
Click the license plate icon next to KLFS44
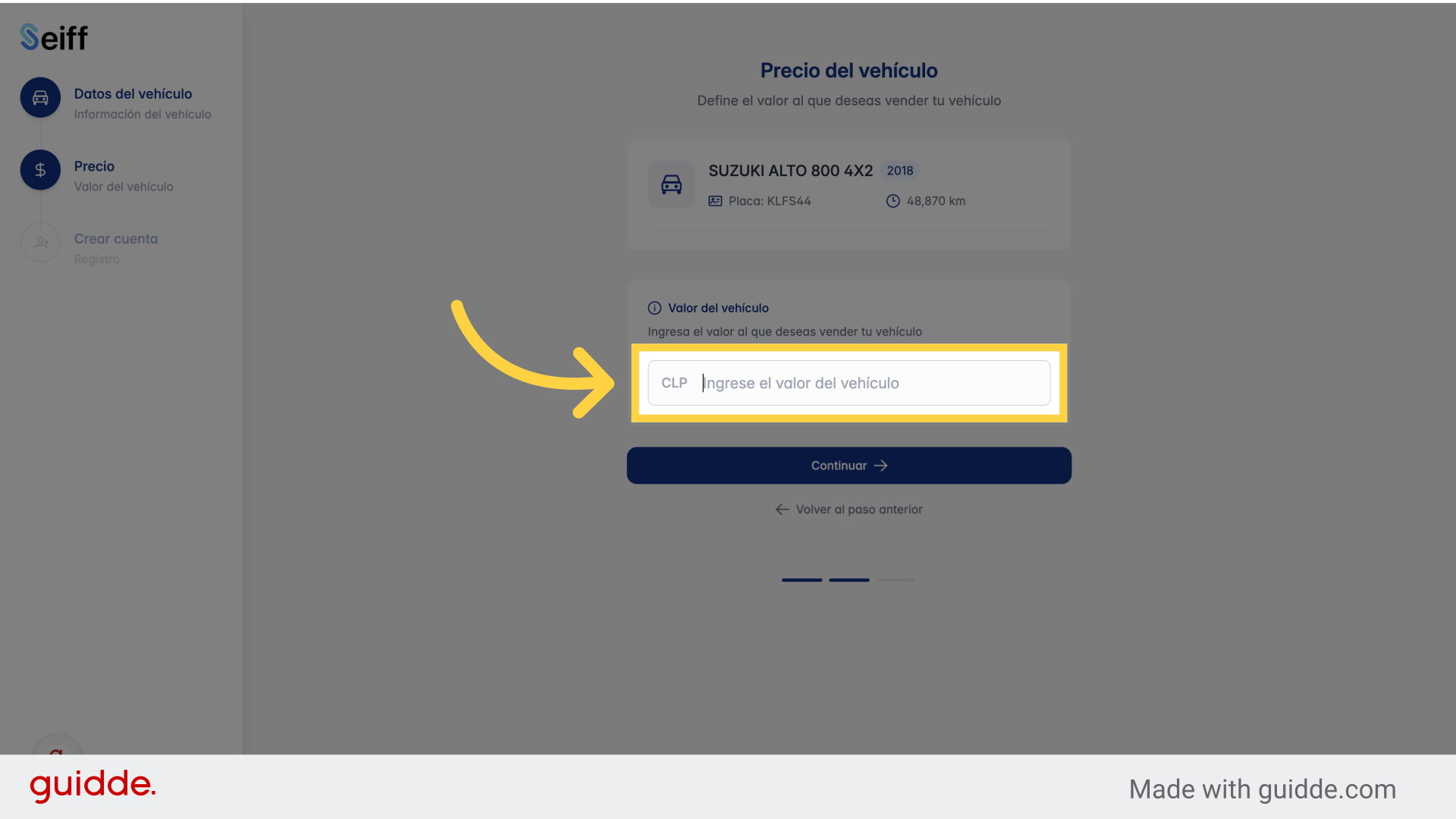pyautogui.click(x=713, y=201)
